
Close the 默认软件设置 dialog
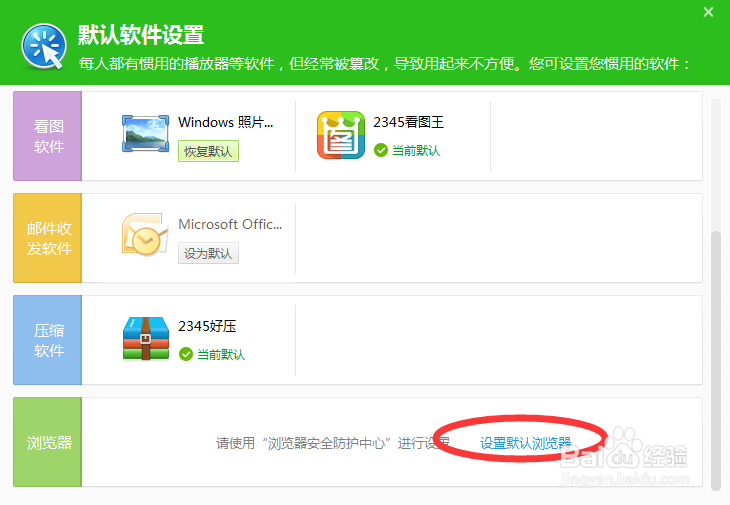click(x=708, y=12)
